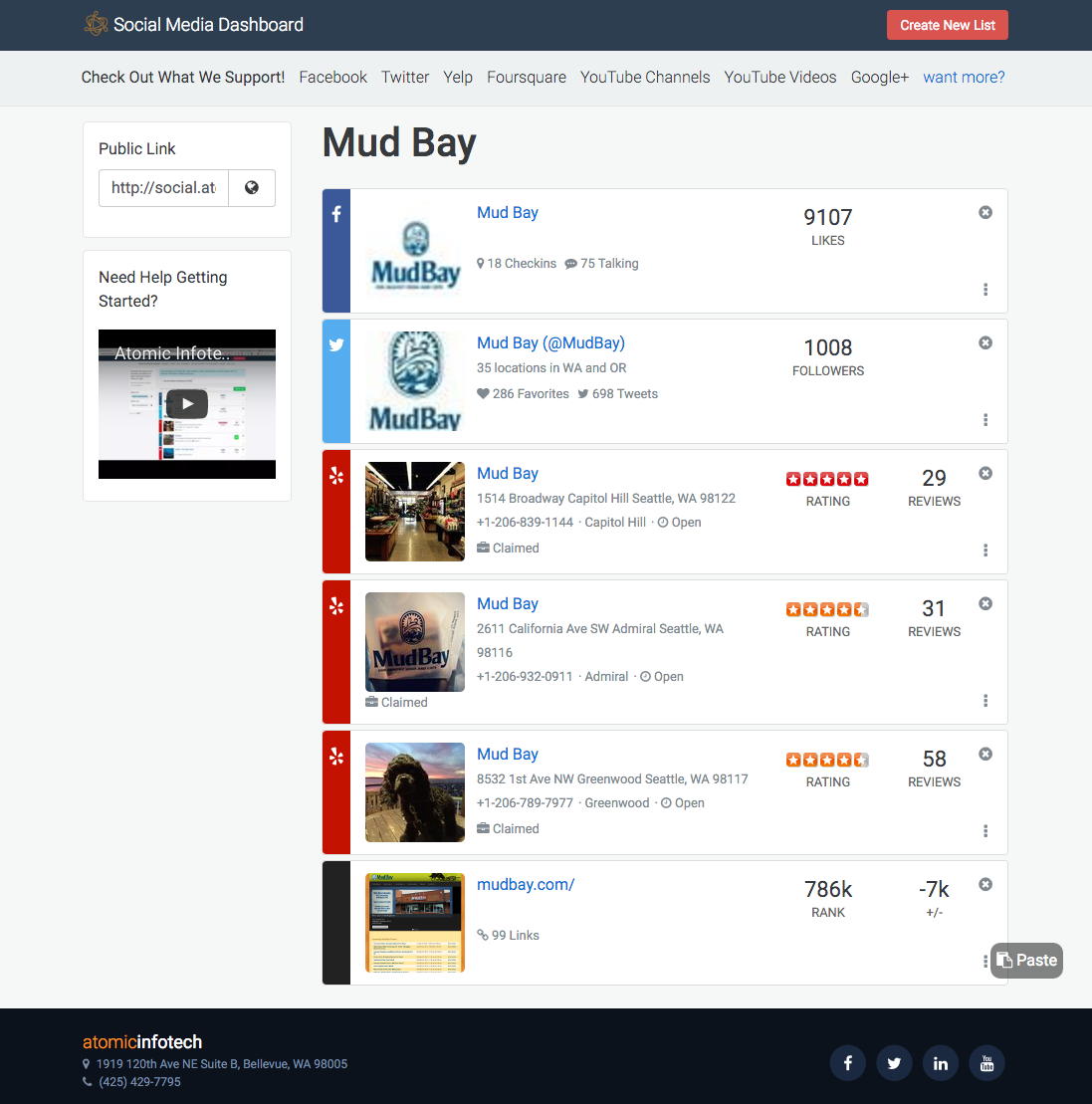The image size is (1092, 1104).
Task: Open Mud Bay Greenwood Yelp link
Action: (508, 754)
